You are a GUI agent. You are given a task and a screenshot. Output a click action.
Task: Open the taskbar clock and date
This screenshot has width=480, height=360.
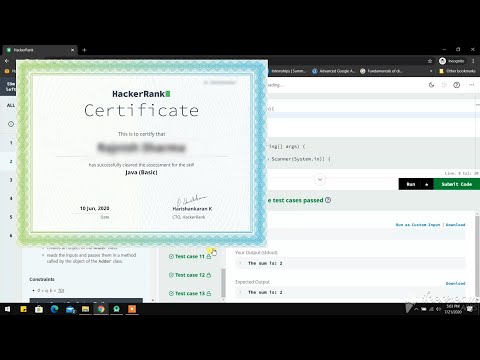453,309
